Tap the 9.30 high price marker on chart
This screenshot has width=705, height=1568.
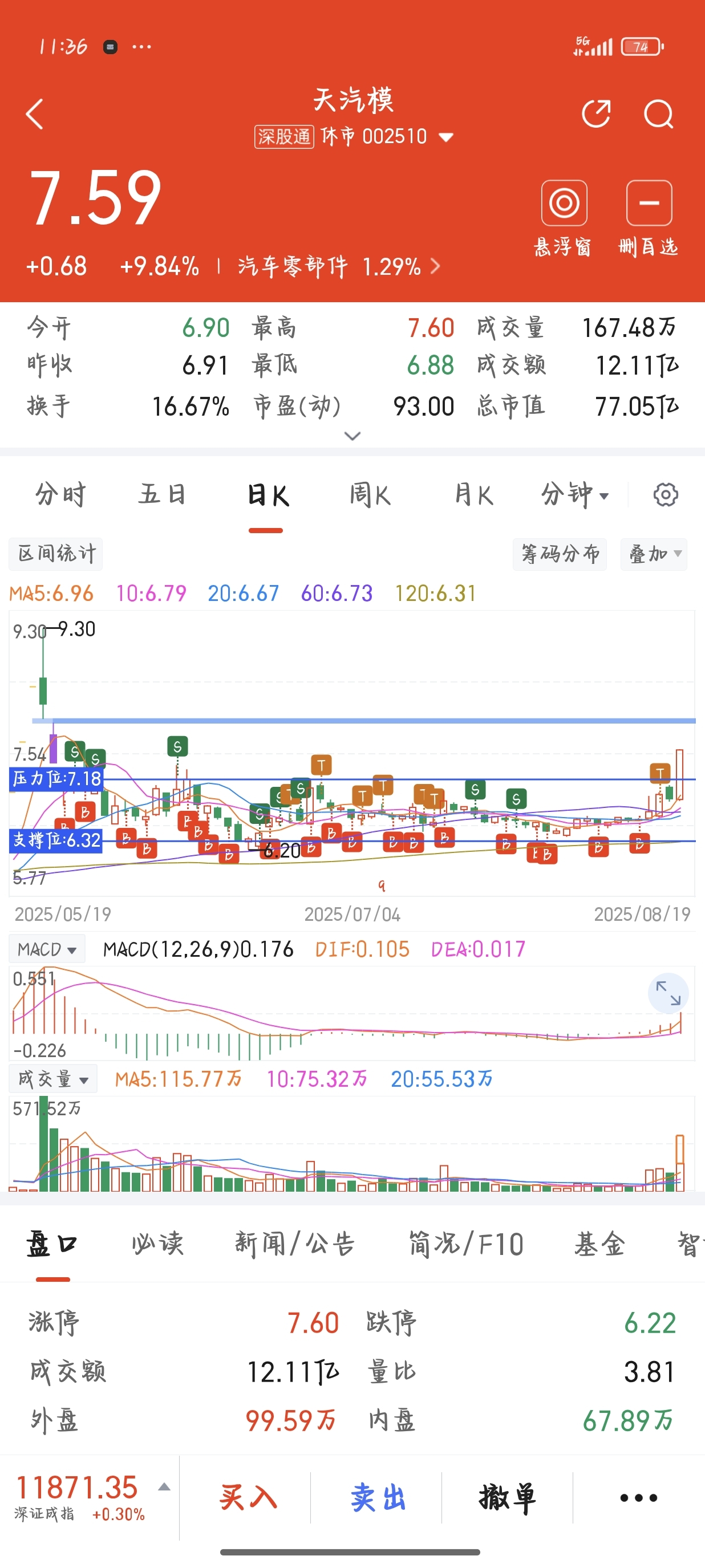click(76, 629)
